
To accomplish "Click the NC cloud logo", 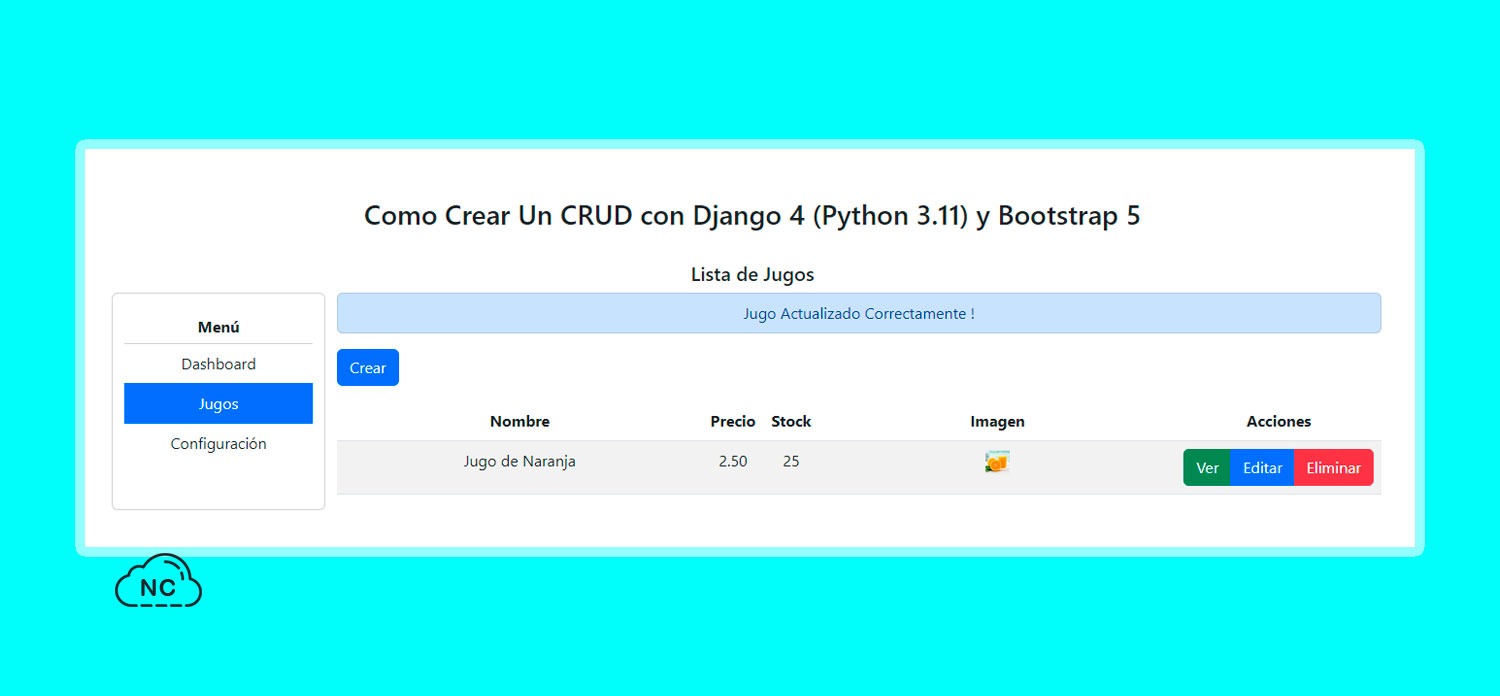I will (158, 581).
